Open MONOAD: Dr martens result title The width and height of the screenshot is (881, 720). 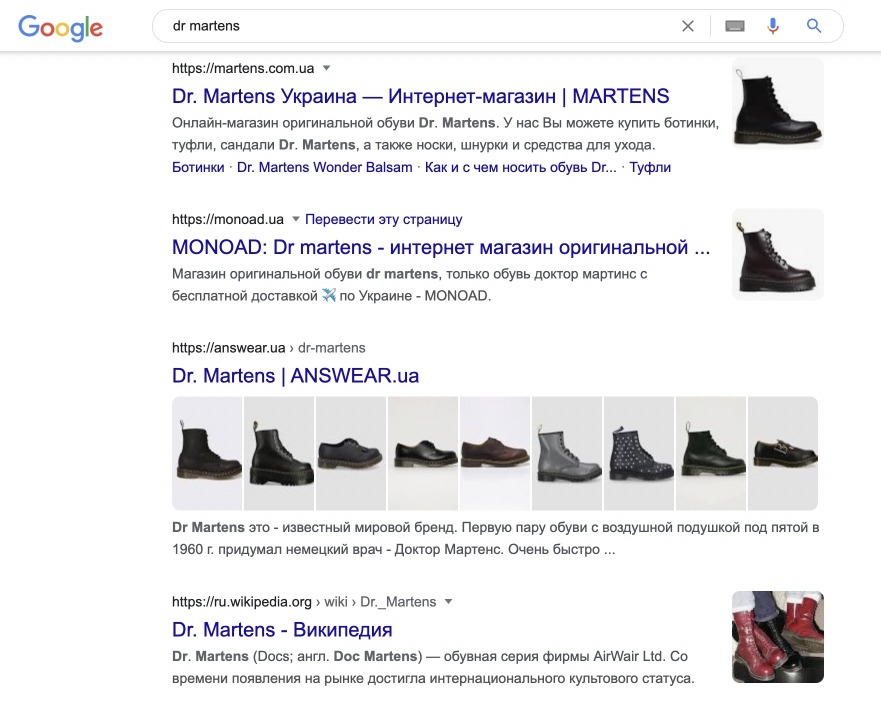tap(441, 247)
